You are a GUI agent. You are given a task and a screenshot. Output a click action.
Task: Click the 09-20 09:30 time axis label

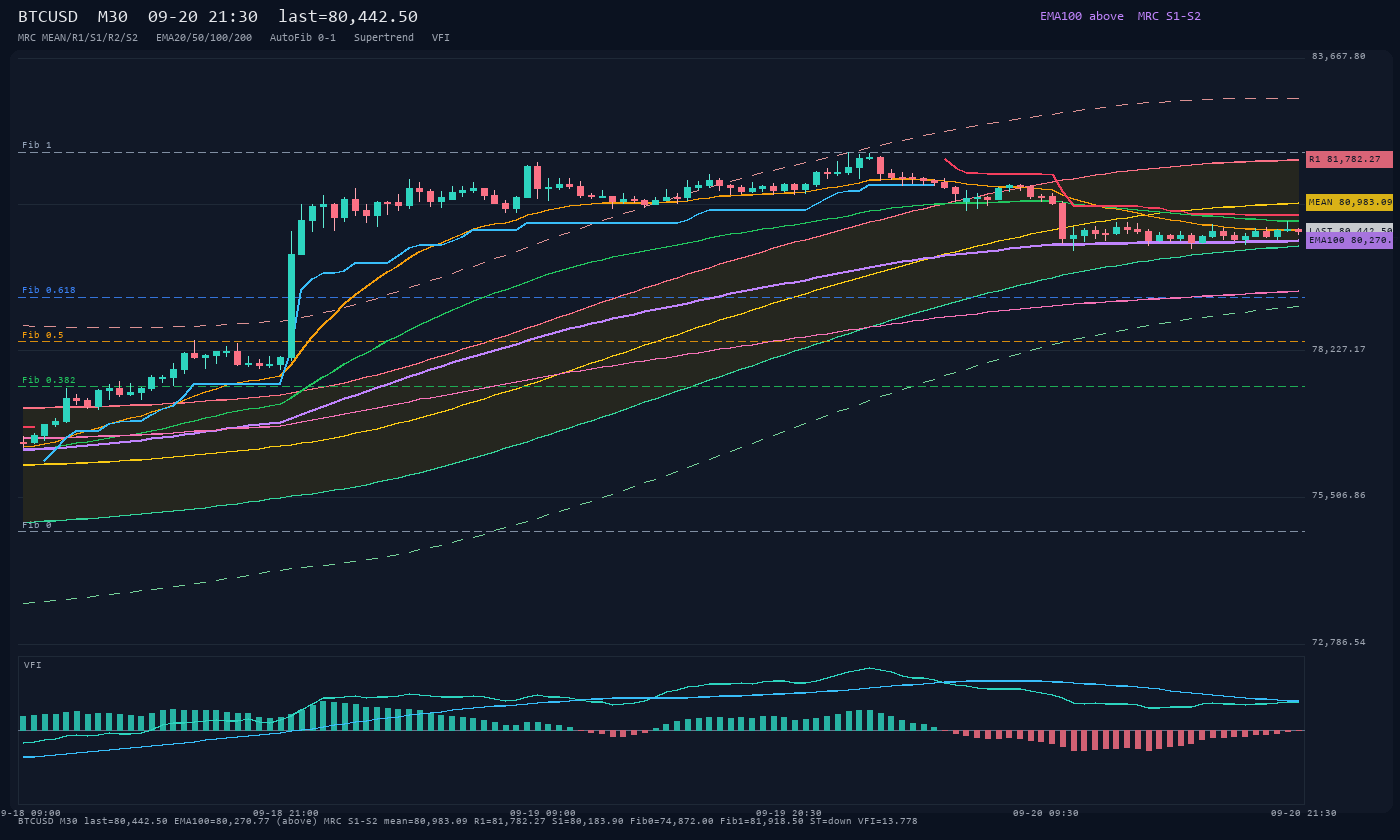(x=1045, y=813)
